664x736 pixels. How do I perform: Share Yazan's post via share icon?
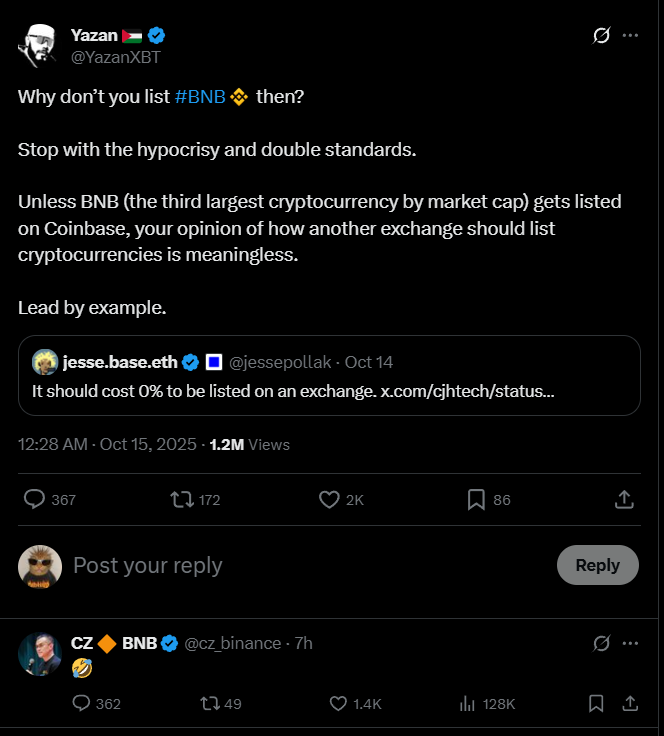pos(624,499)
